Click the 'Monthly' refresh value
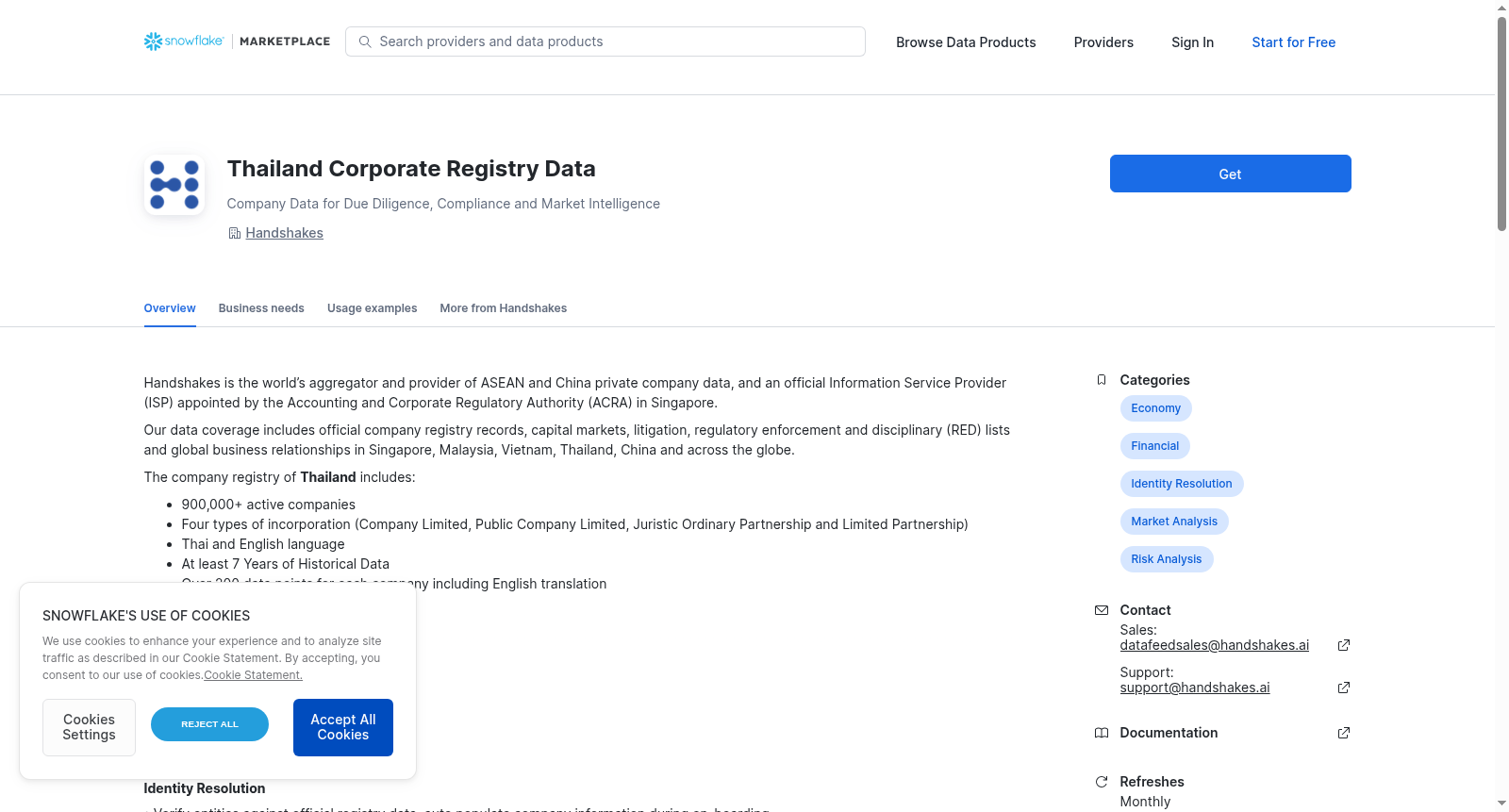The width and height of the screenshot is (1509, 812). [x=1145, y=802]
